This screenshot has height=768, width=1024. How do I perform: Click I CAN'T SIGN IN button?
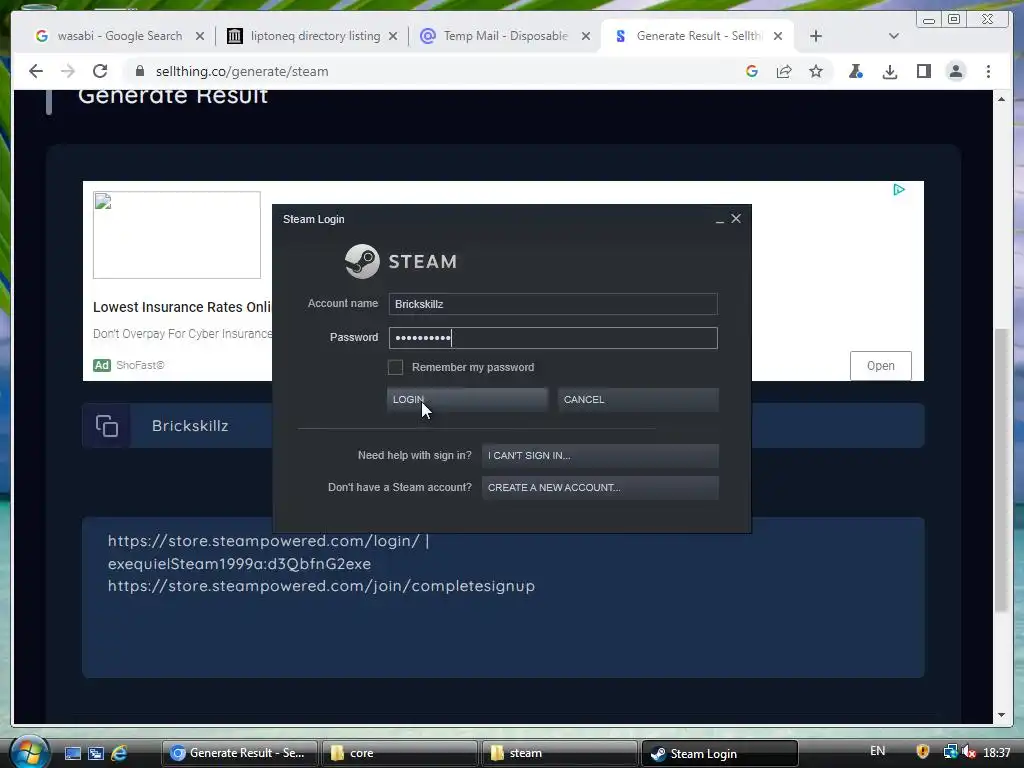click(x=600, y=456)
